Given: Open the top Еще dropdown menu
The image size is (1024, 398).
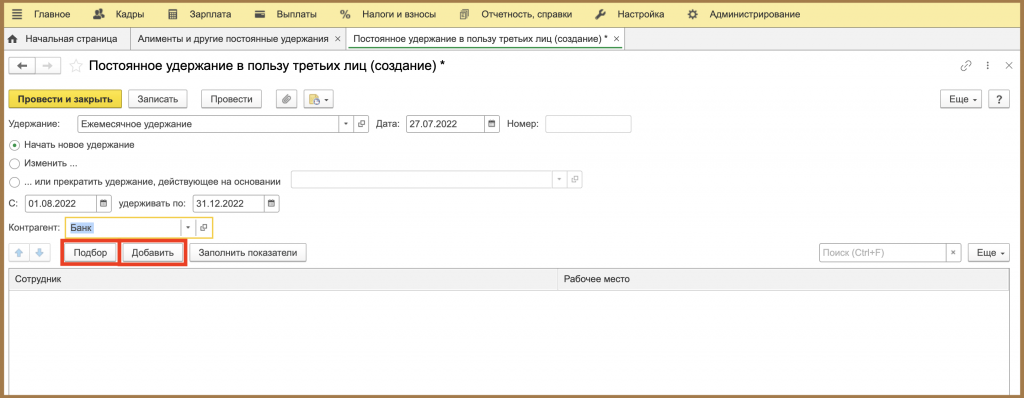Looking at the screenshot, I should click(961, 99).
